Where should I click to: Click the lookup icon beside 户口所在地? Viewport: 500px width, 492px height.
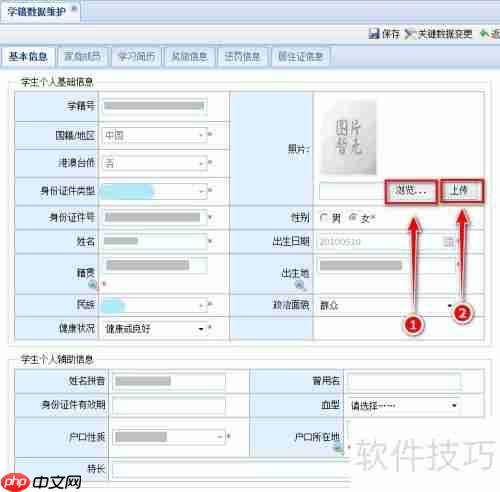click(x=339, y=447)
